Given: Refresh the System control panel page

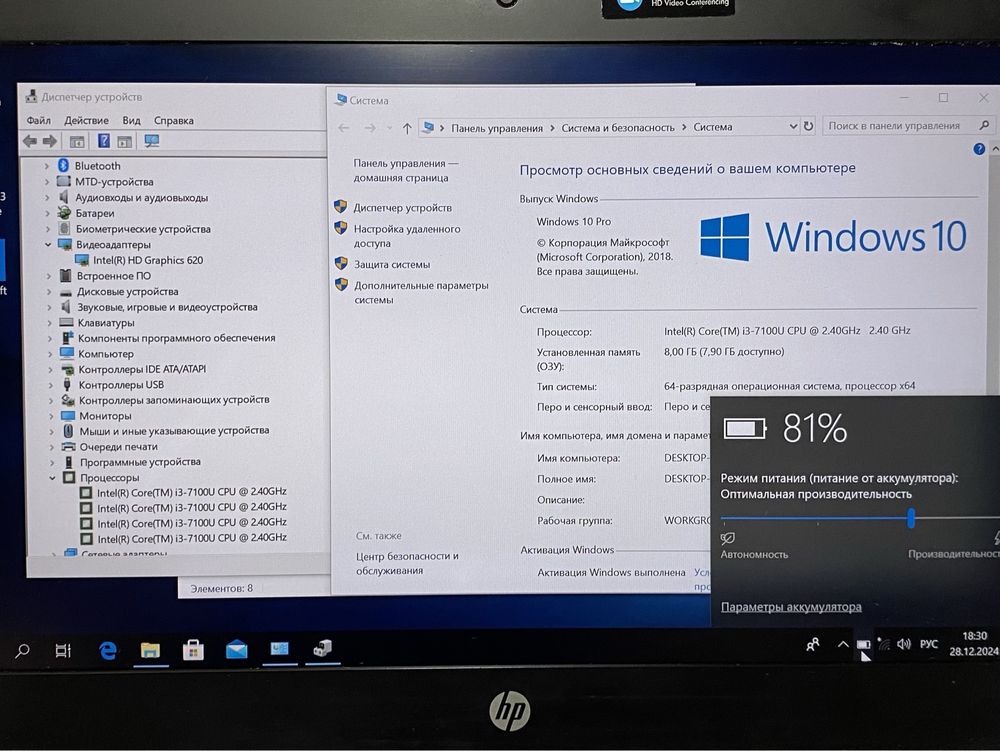Looking at the screenshot, I should [809, 126].
